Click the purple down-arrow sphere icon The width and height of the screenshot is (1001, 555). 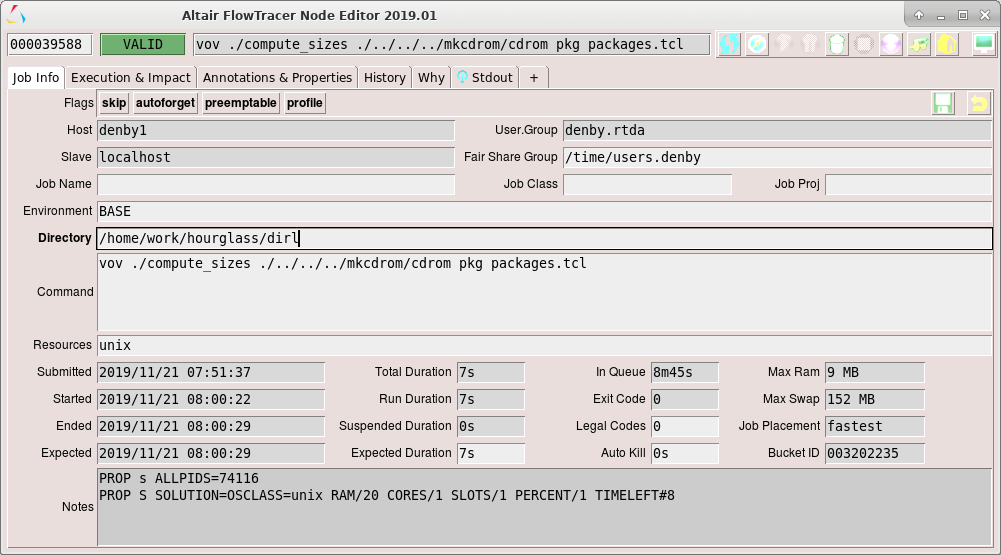pyautogui.click(x=891, y=44)
